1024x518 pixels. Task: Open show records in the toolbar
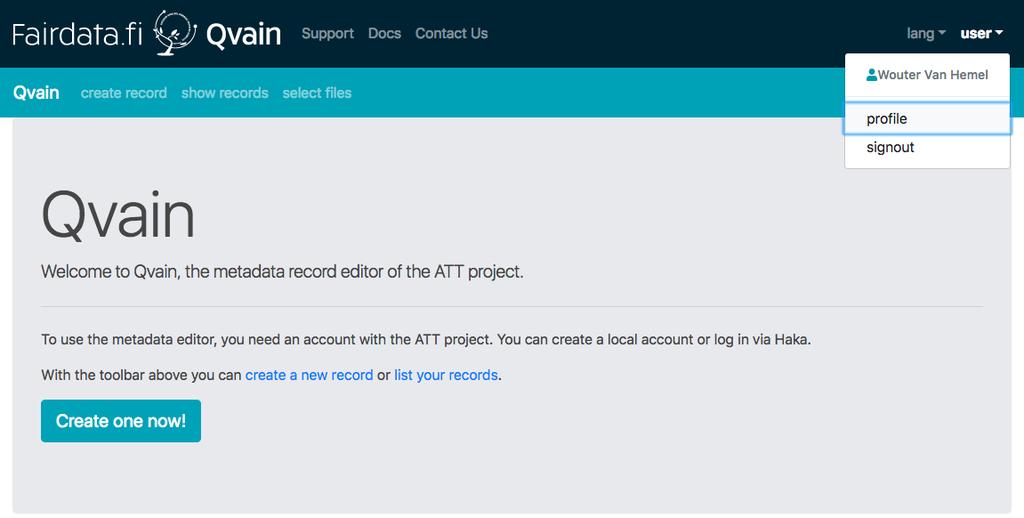225,93
